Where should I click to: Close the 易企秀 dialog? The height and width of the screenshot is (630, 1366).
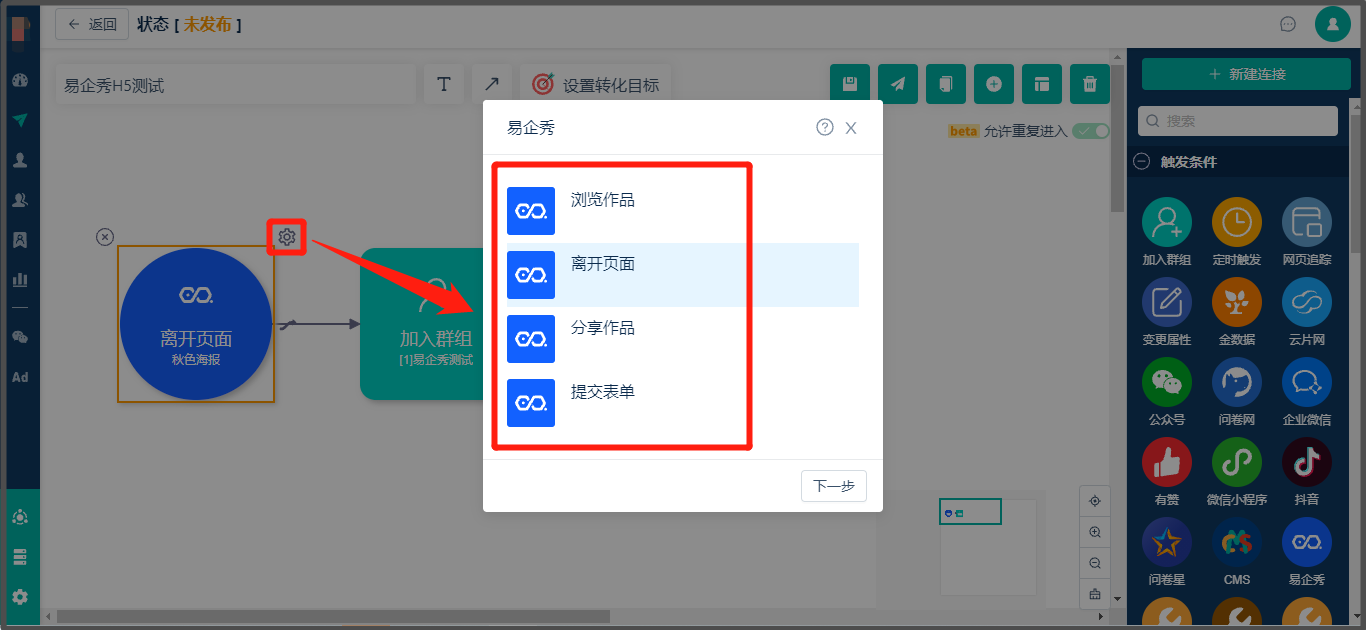click(851, 128)
